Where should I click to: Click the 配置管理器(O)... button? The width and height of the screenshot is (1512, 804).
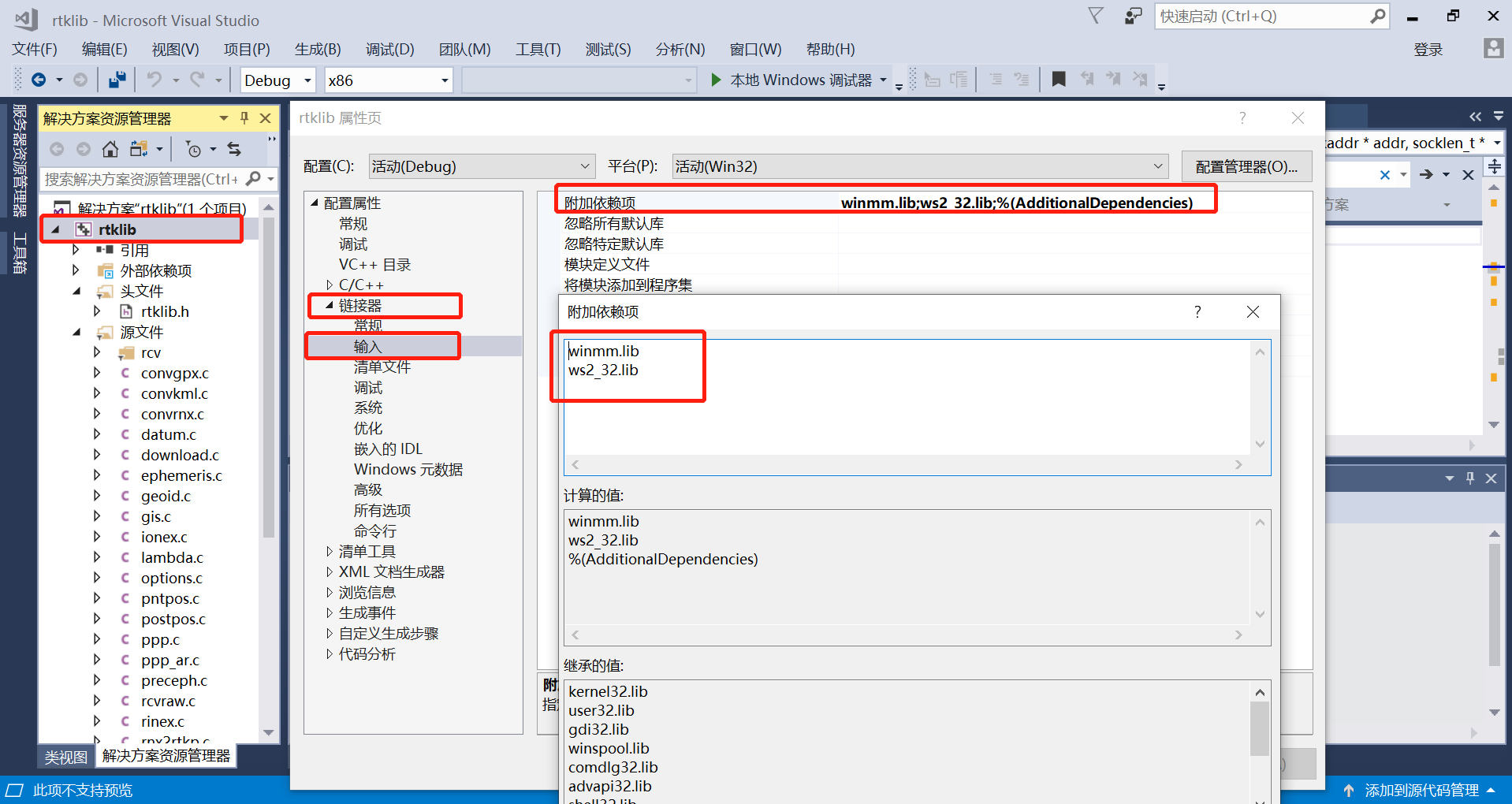click(x=1246, y=166)
